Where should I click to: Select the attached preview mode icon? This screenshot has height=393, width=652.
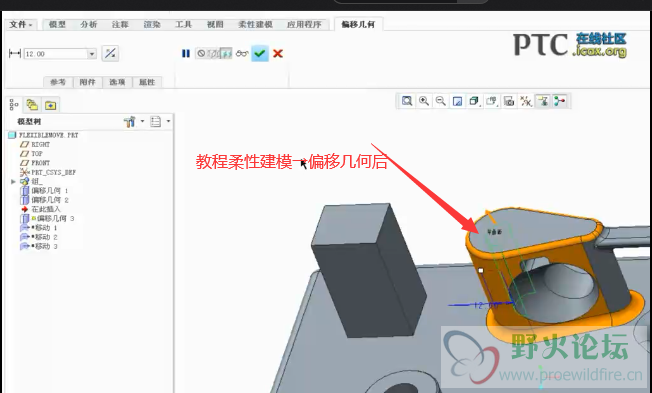point(226,53)
